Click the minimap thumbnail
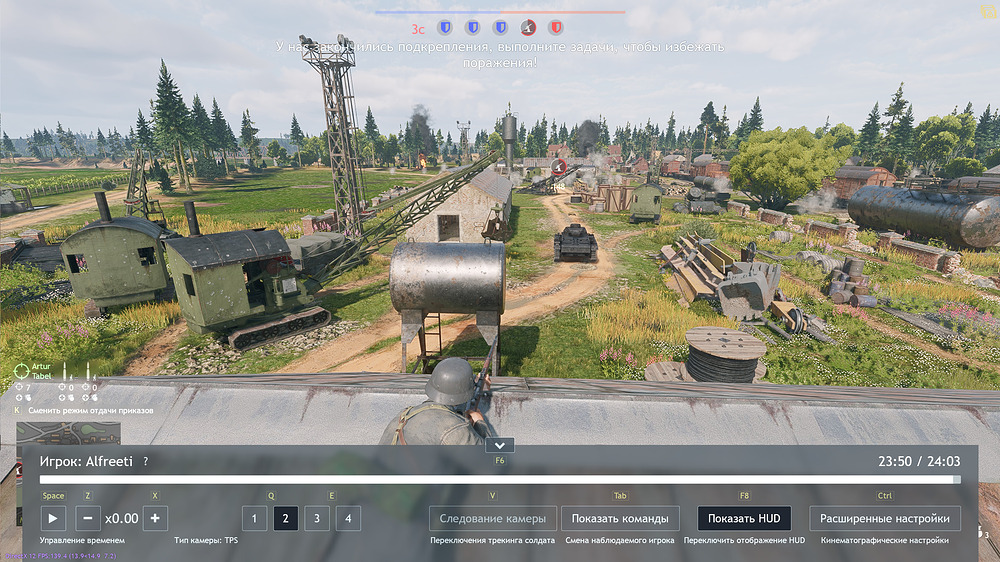 (x=69, y=434)
